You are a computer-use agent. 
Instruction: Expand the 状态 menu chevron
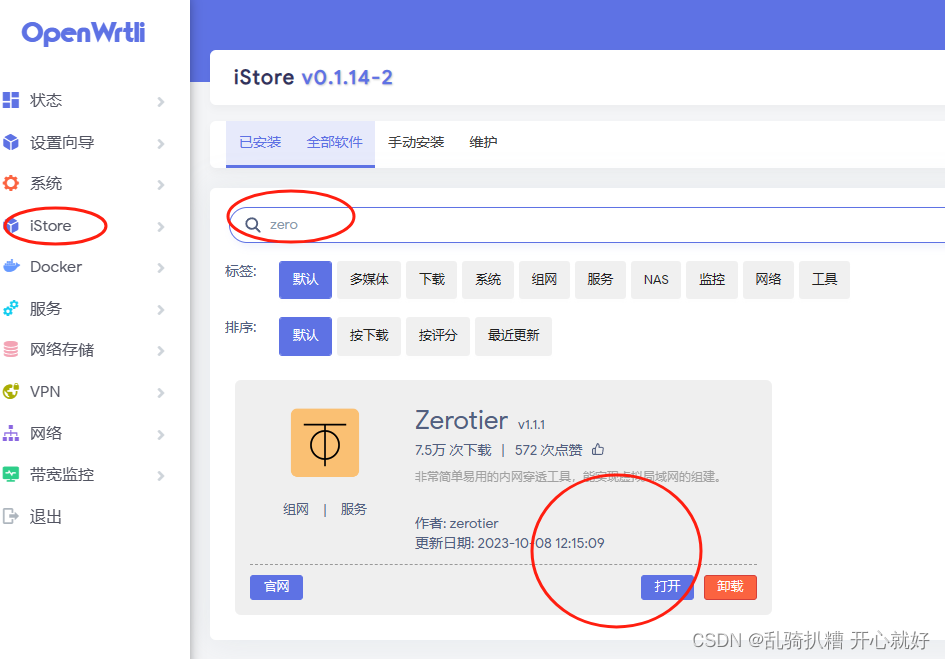pos(161,101)
